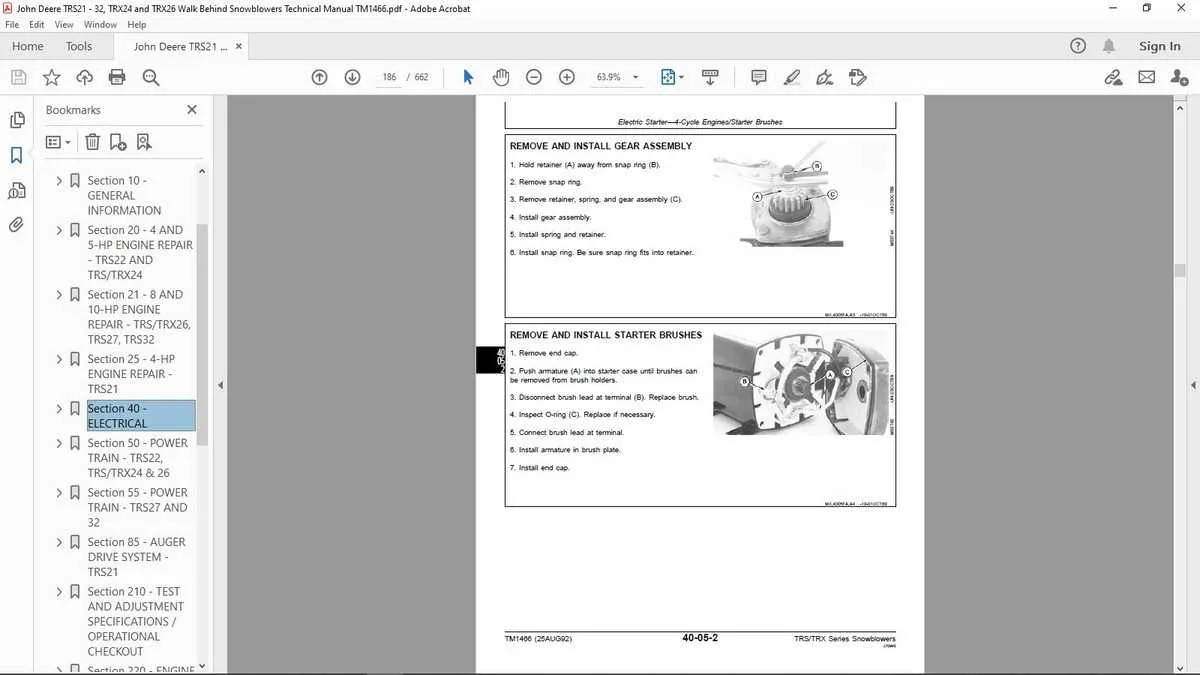1200x675 pixels.
Task: Expand Section 25 - 4-HP engine bookmark
Action: (x=59, y=359)
